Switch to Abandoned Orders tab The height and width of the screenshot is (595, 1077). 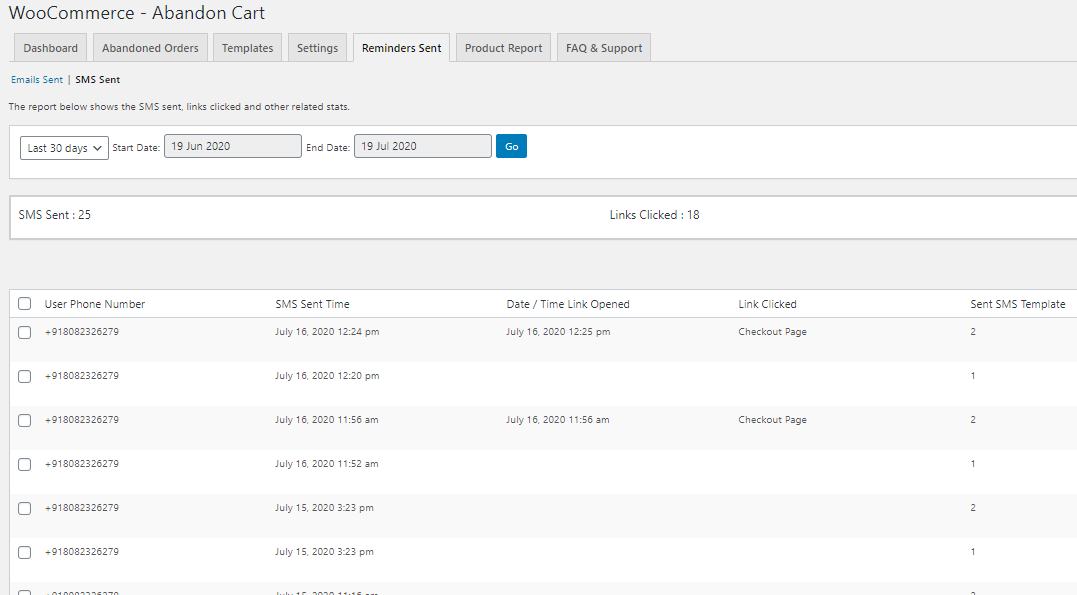(x=150, y=47)
